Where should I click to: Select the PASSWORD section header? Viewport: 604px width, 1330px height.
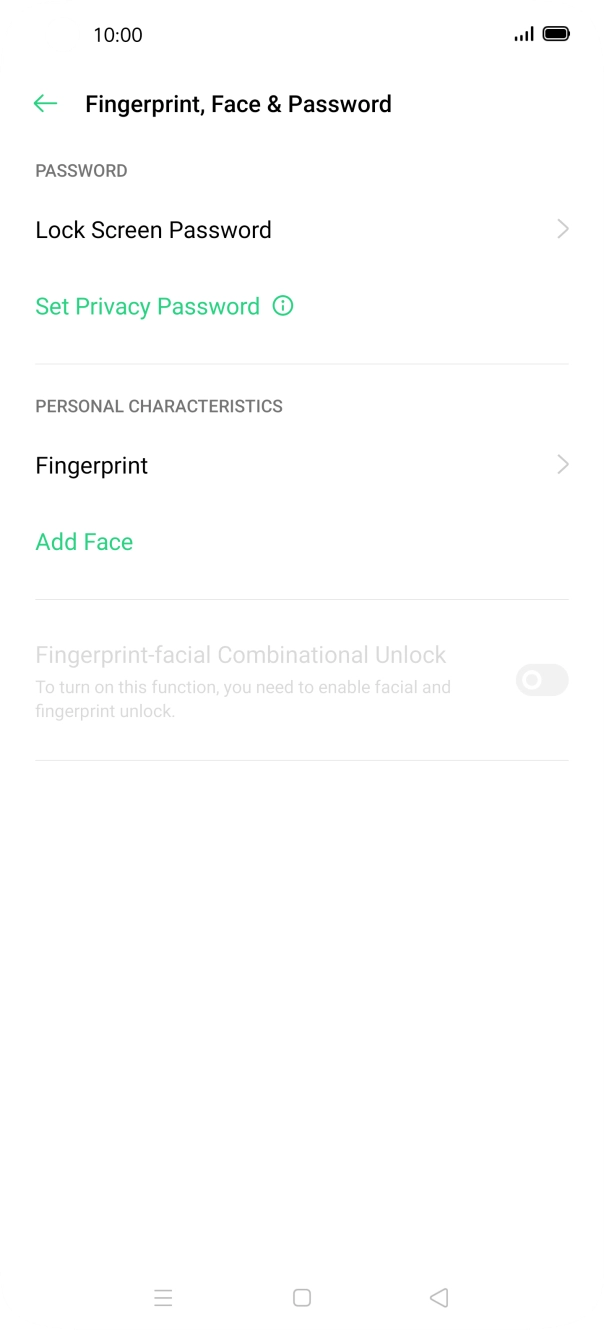coord(81,170)
